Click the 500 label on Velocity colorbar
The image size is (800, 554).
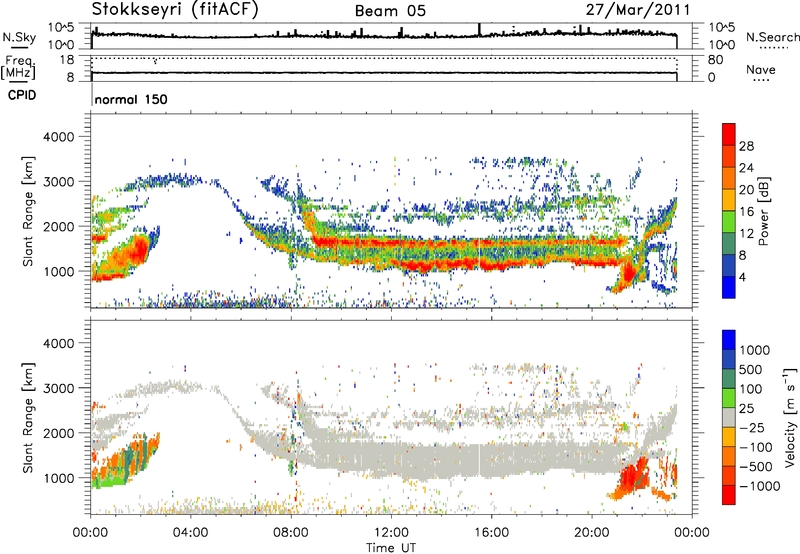[753, 369]
